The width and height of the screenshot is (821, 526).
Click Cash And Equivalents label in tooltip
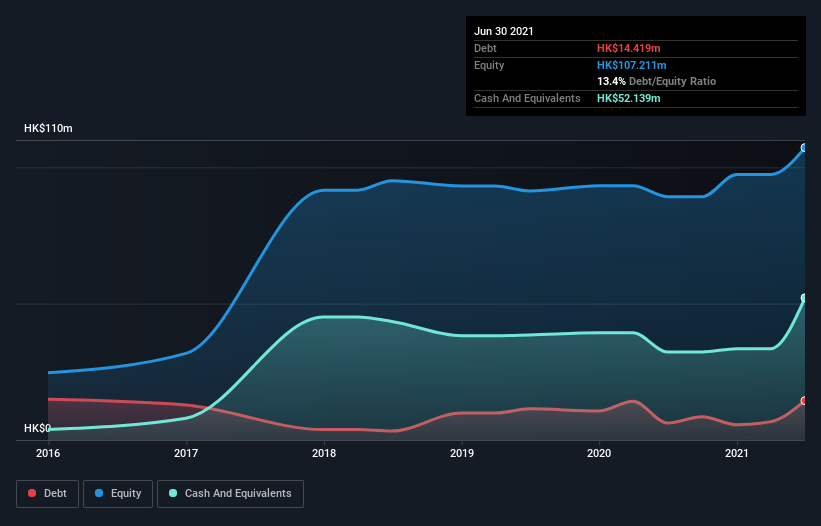pyautogui.click(x=527, y=98)
